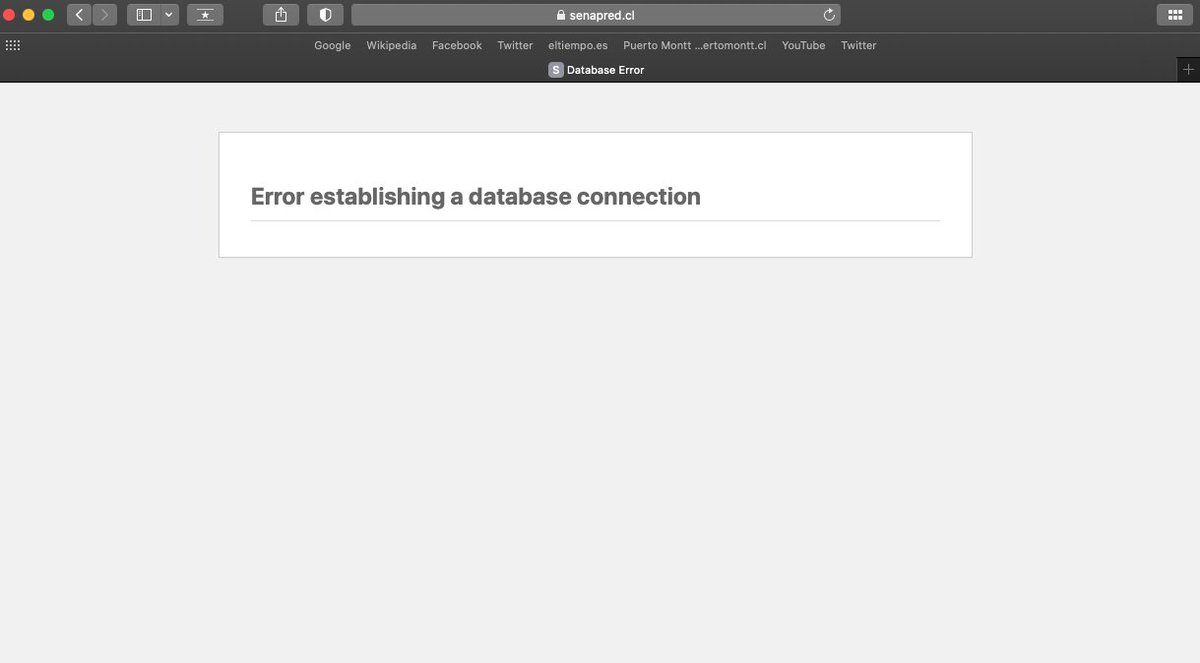Image resolution: width=1200 pixels, height=663 pixels.
Task: Open the Facebook bookmark
Action: pyautogui.click(x=457, y=45)
